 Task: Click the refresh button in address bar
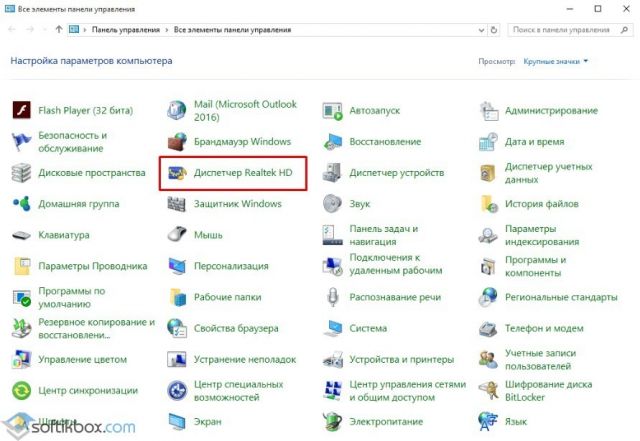494,30
